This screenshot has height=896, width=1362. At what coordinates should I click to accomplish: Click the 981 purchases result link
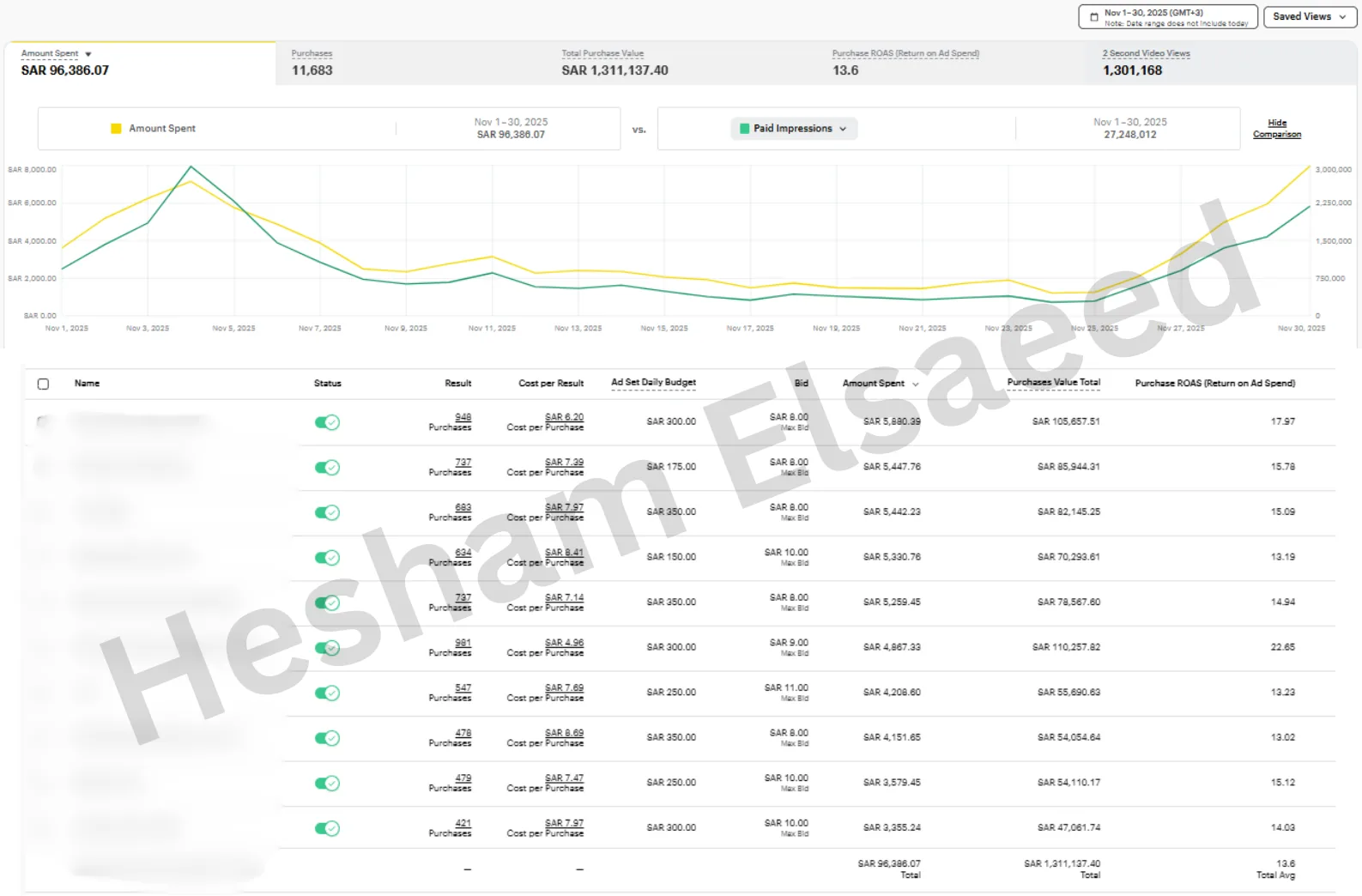click(x=463, y=643)
